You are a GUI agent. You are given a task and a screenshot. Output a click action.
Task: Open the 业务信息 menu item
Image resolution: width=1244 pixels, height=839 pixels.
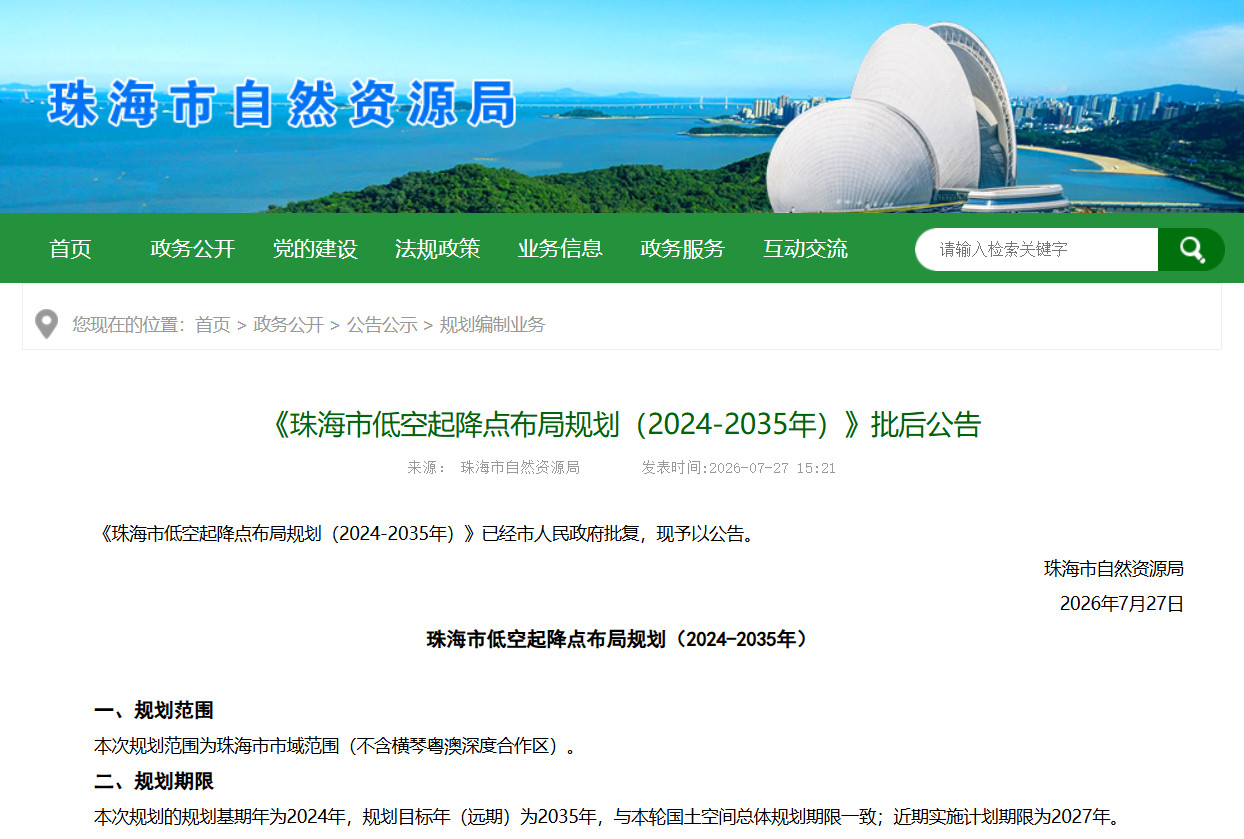pyautogui.click(x=560, y=249)
